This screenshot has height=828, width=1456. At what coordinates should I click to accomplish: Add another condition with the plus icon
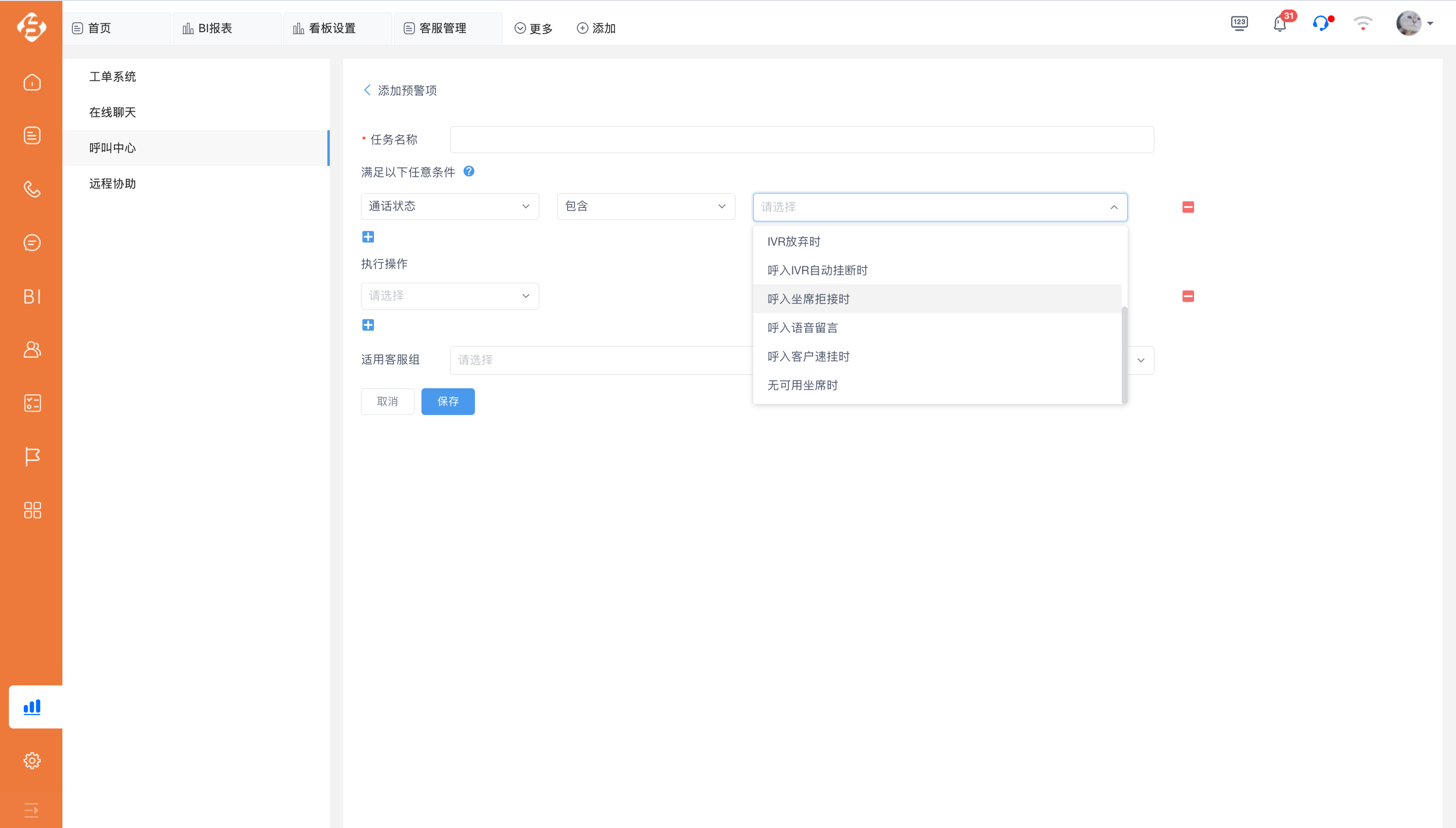[368, 237]
